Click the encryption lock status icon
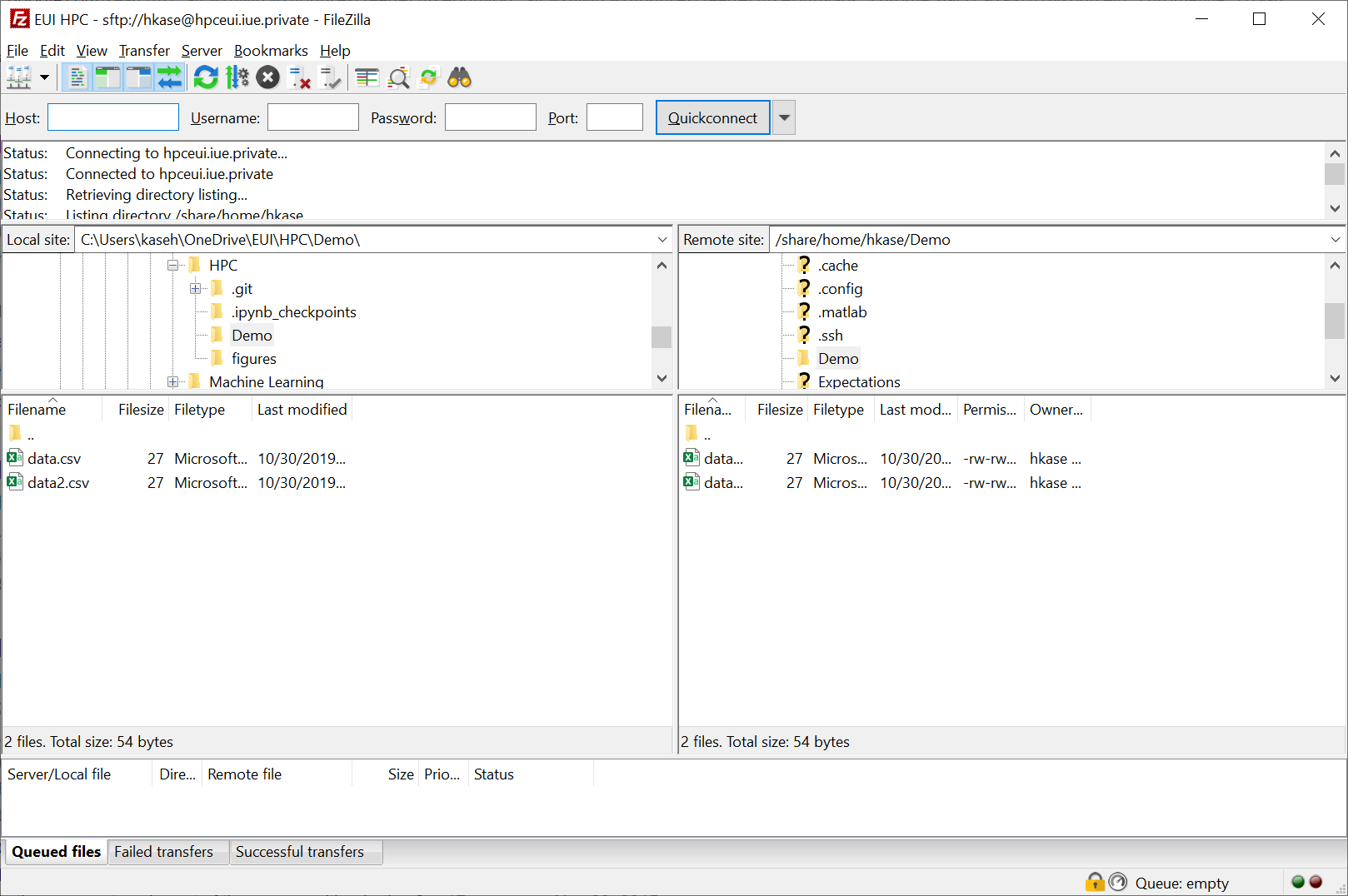Screen dimensions: 1348x896 pyautogui.click(x=1095, y=882)
